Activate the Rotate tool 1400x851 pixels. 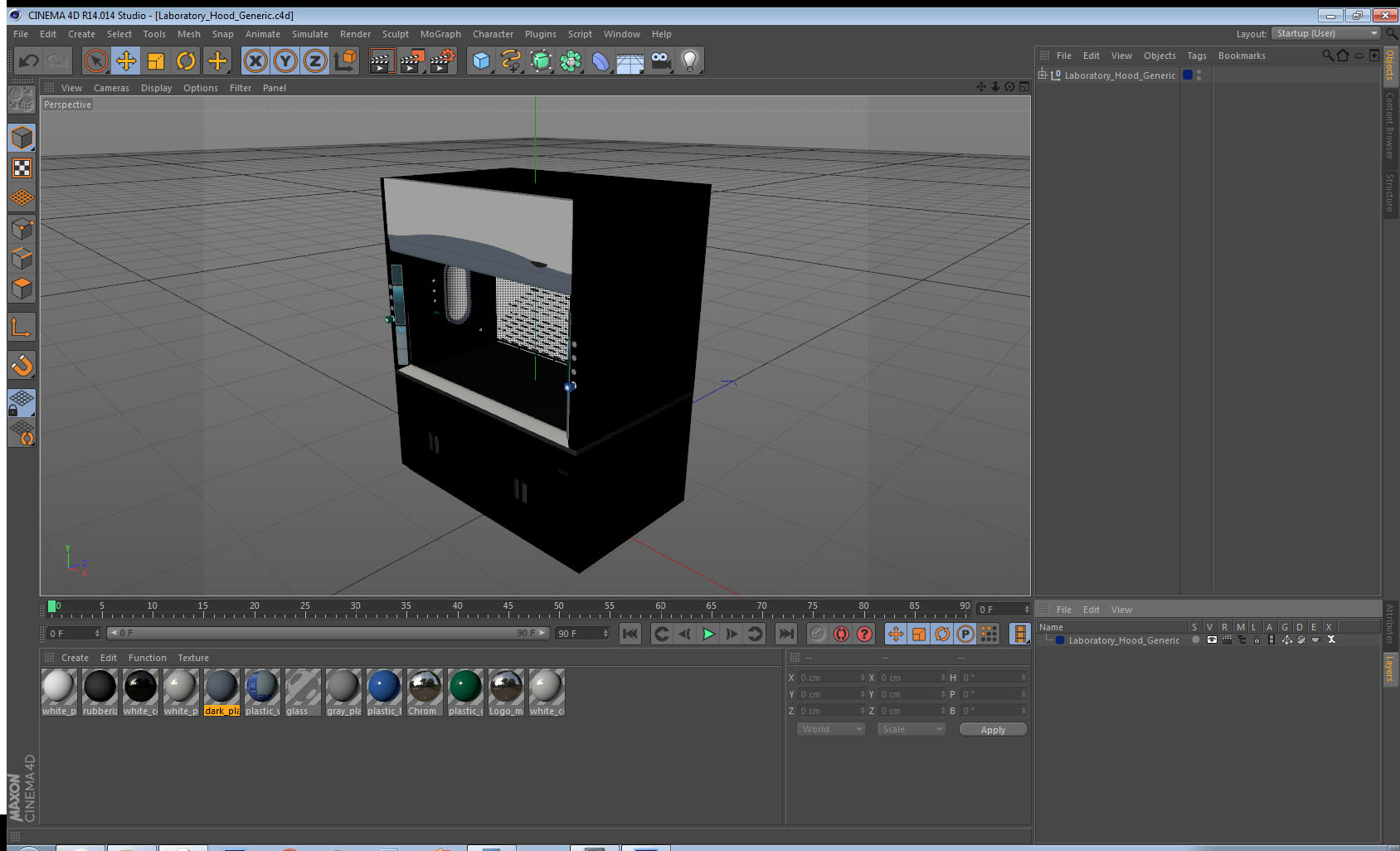(186, 61)
